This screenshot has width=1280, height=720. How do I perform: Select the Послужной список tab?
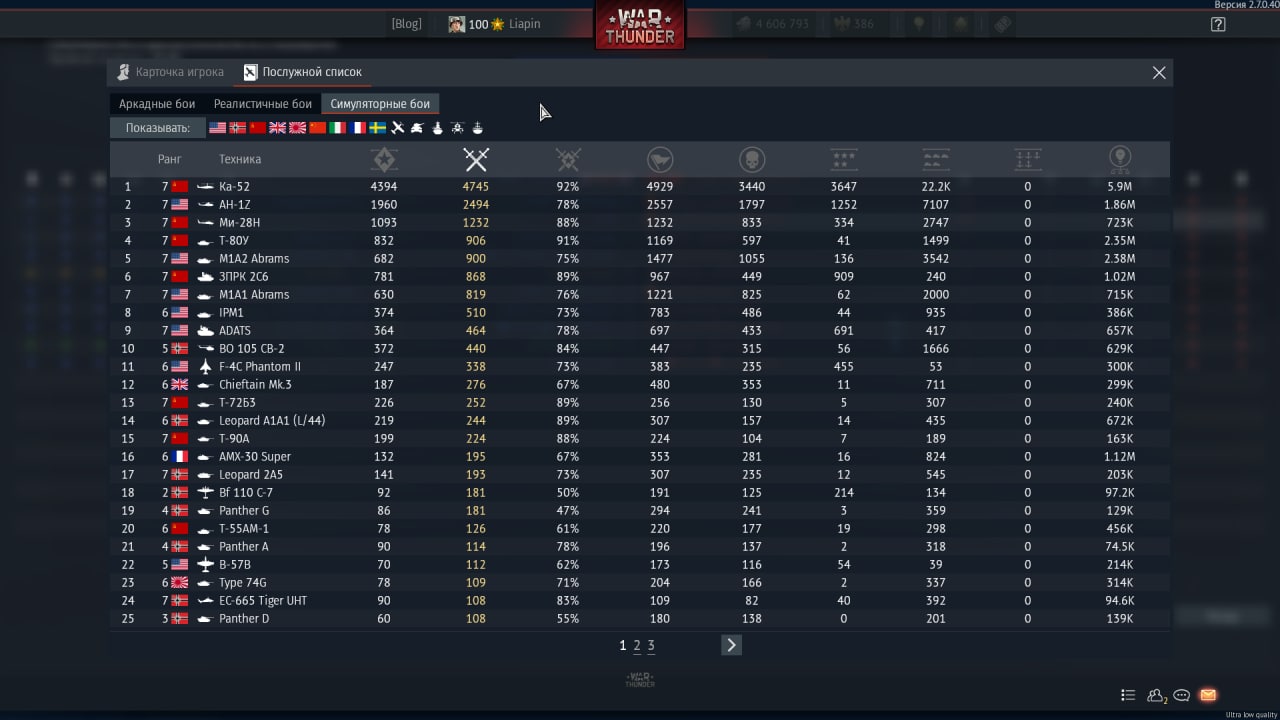pos(303,72)
